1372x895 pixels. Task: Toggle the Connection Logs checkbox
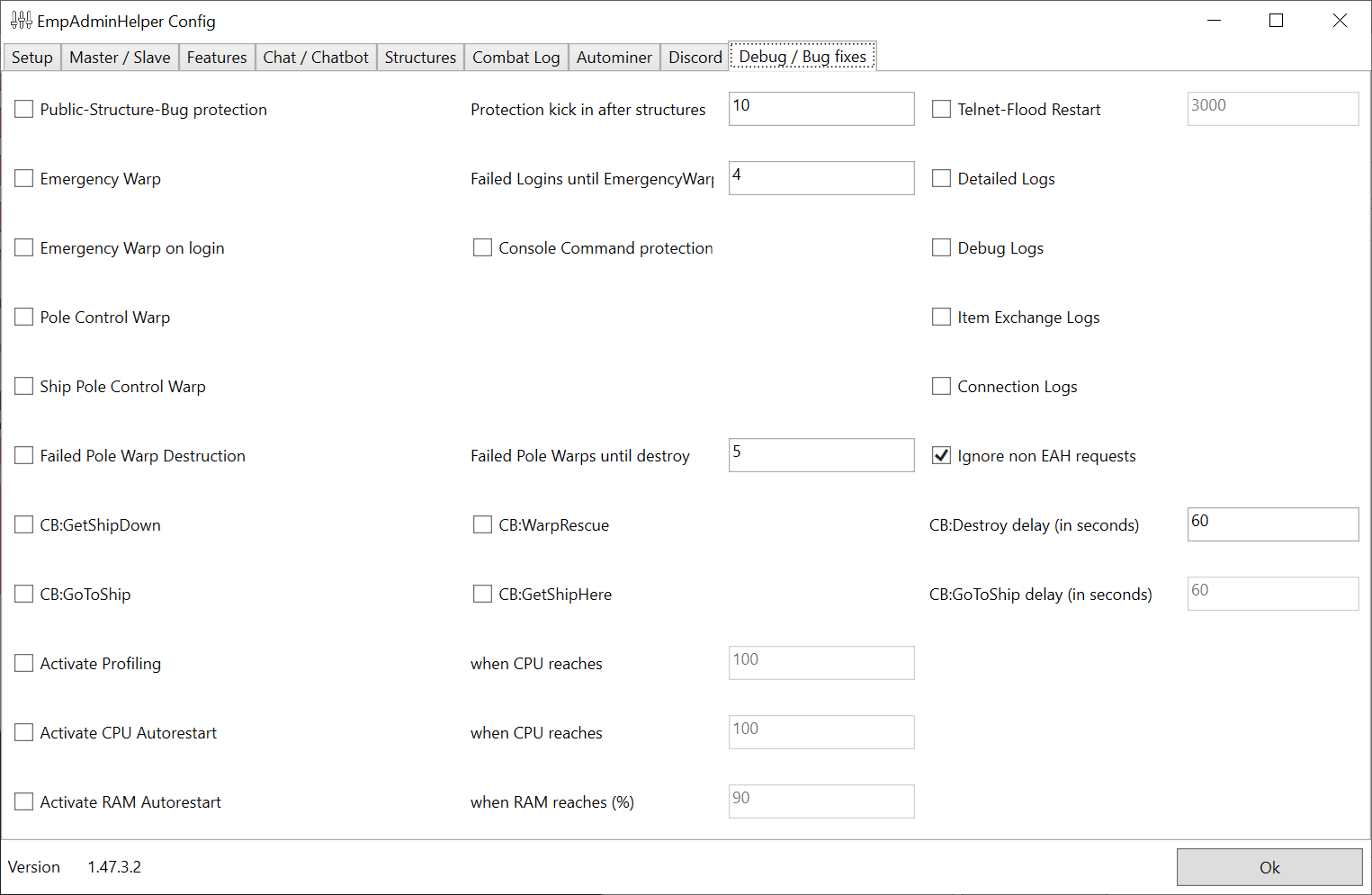tap(942, 386)
